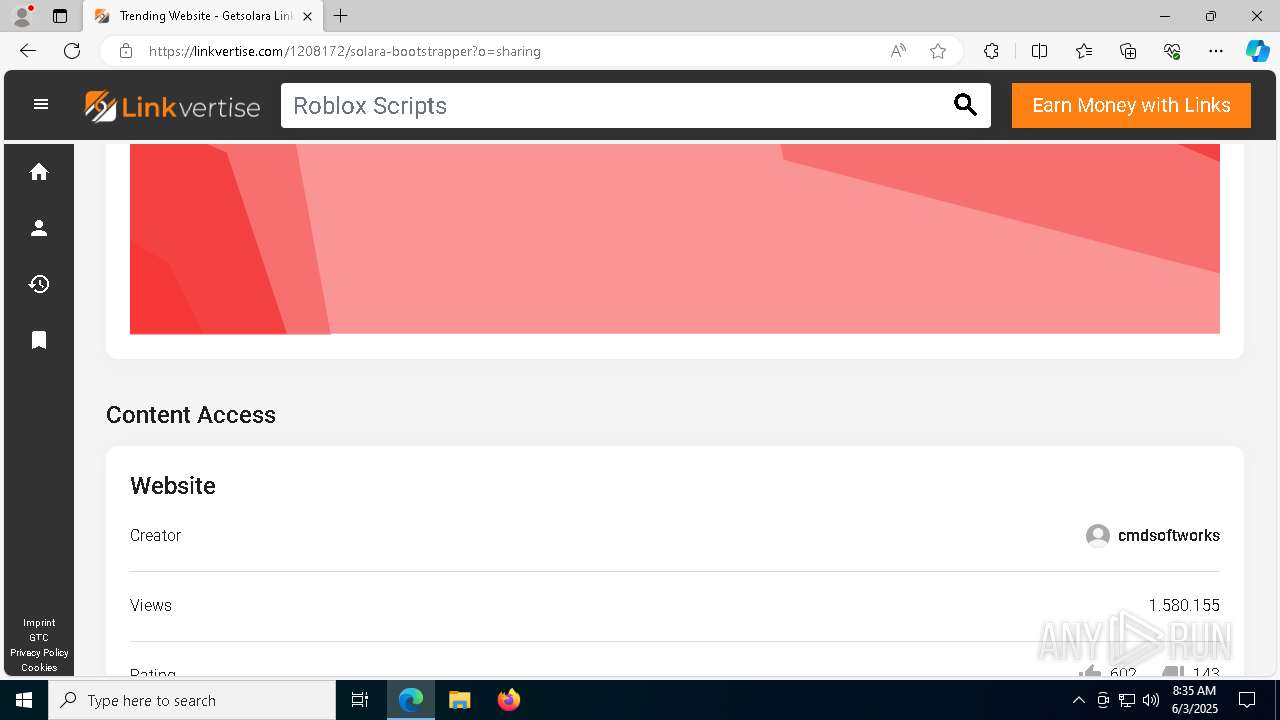This screenshot has width=1280, height=720.
Task: Toggle Split screen
Action: (1039, 51)
